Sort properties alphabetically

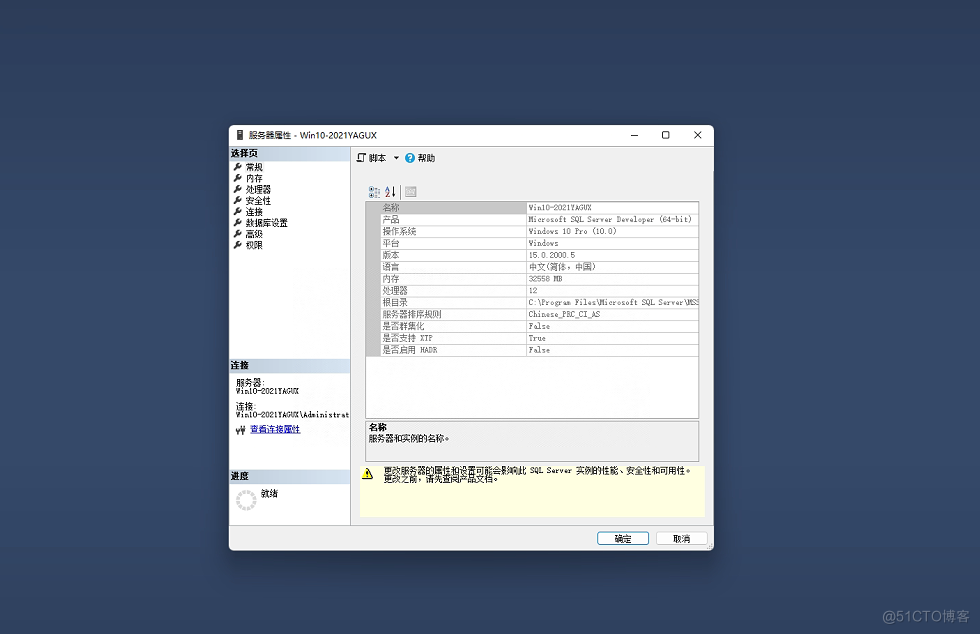390,192
